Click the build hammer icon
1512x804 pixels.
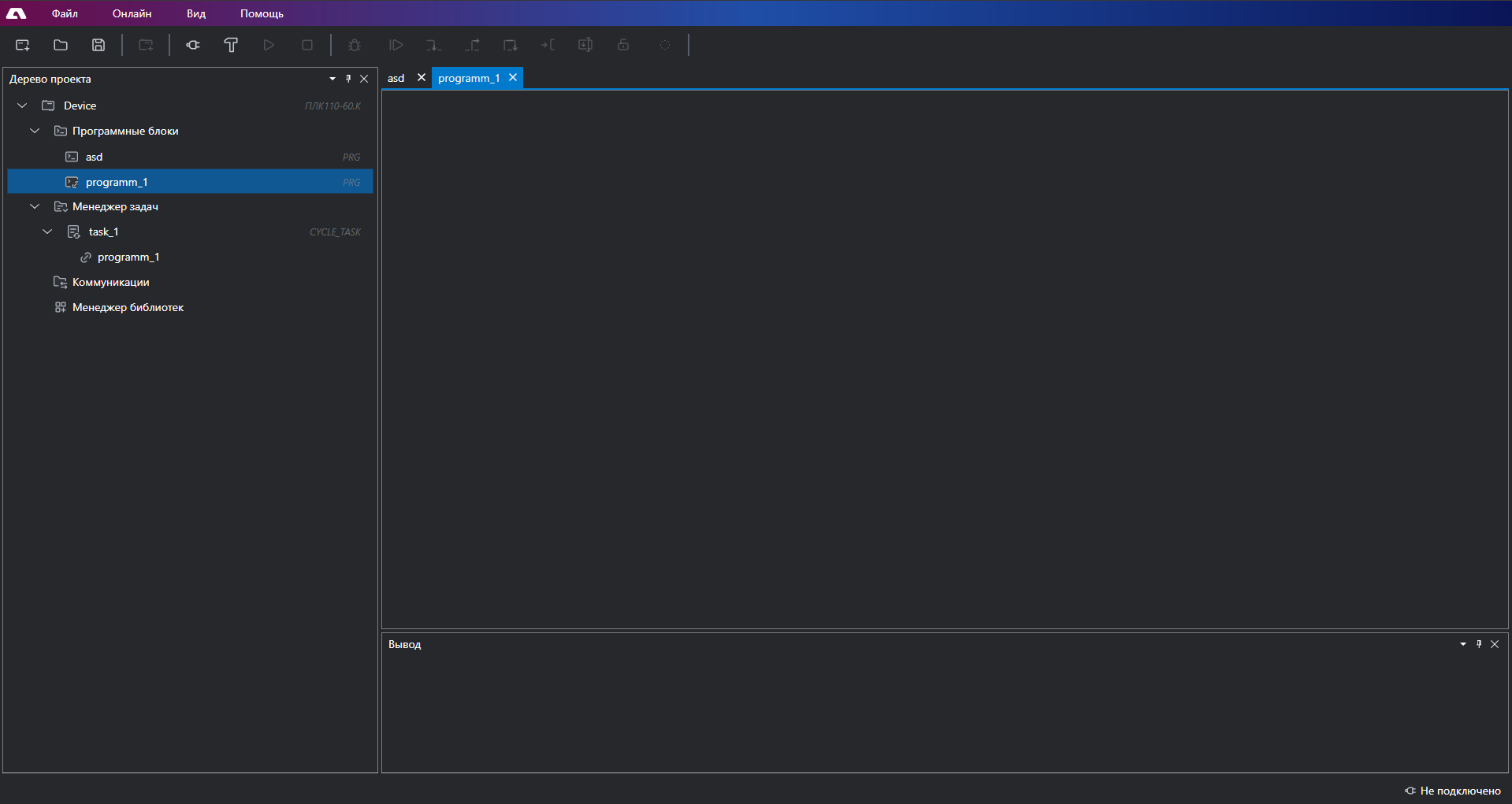(x=231, y=45)
